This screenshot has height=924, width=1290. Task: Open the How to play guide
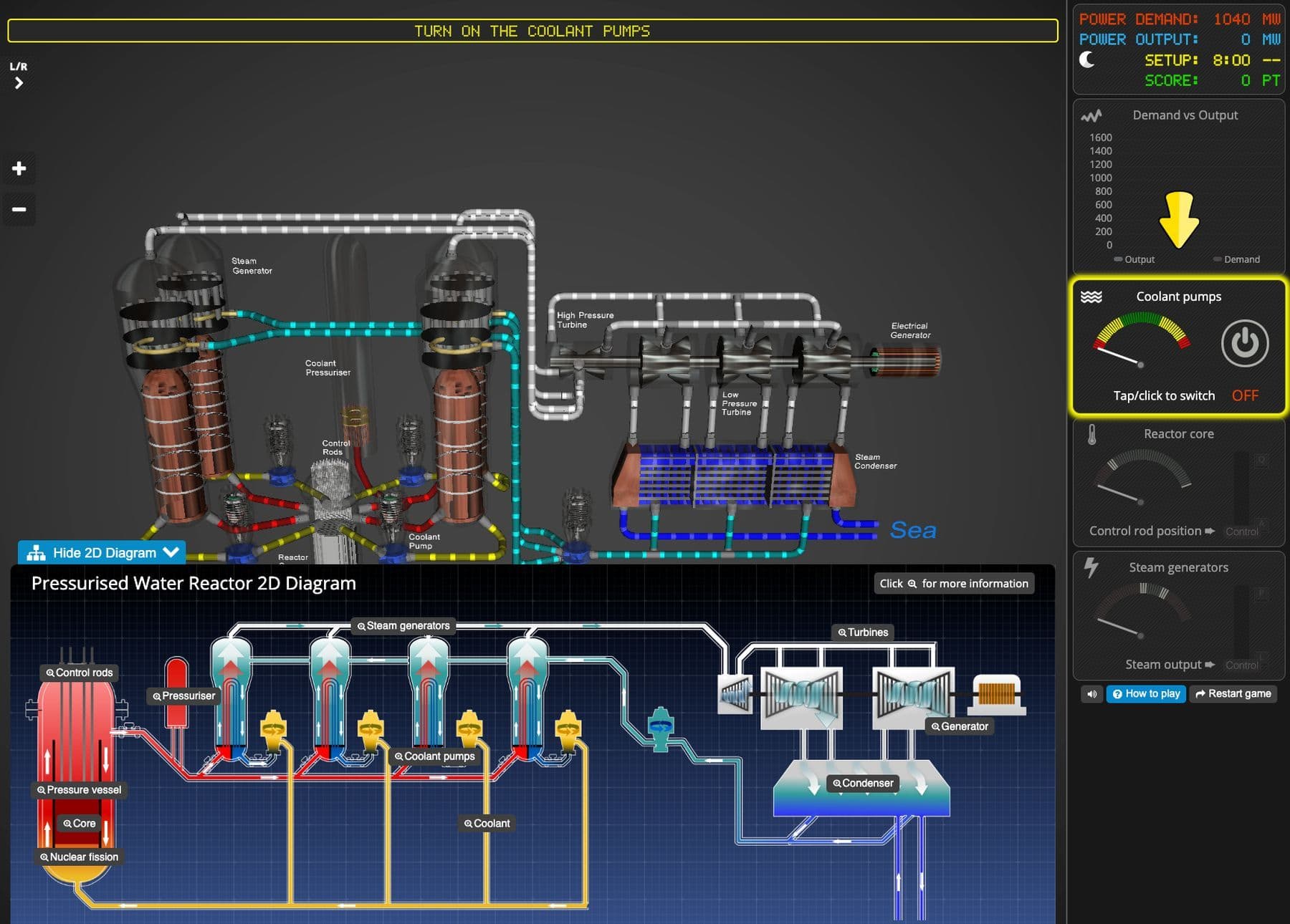[x=1146, y=693]
